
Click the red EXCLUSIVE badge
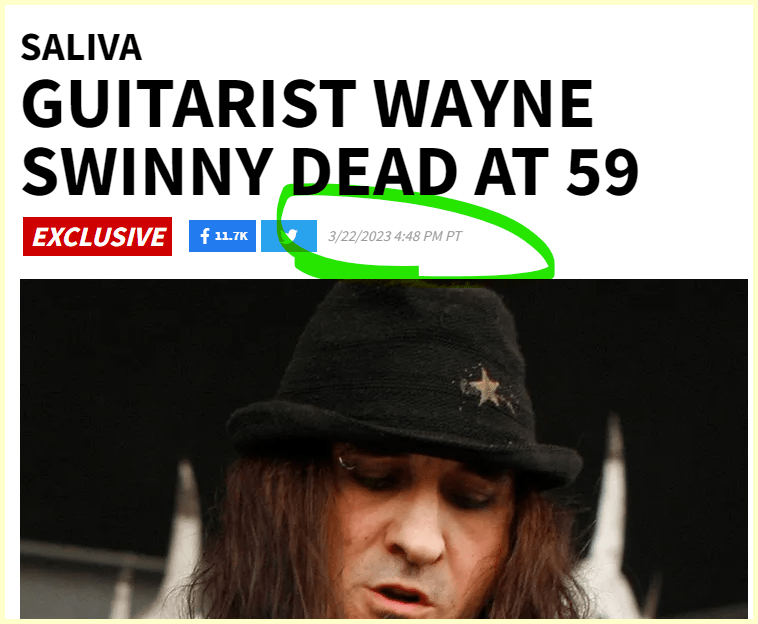[98, 236]
